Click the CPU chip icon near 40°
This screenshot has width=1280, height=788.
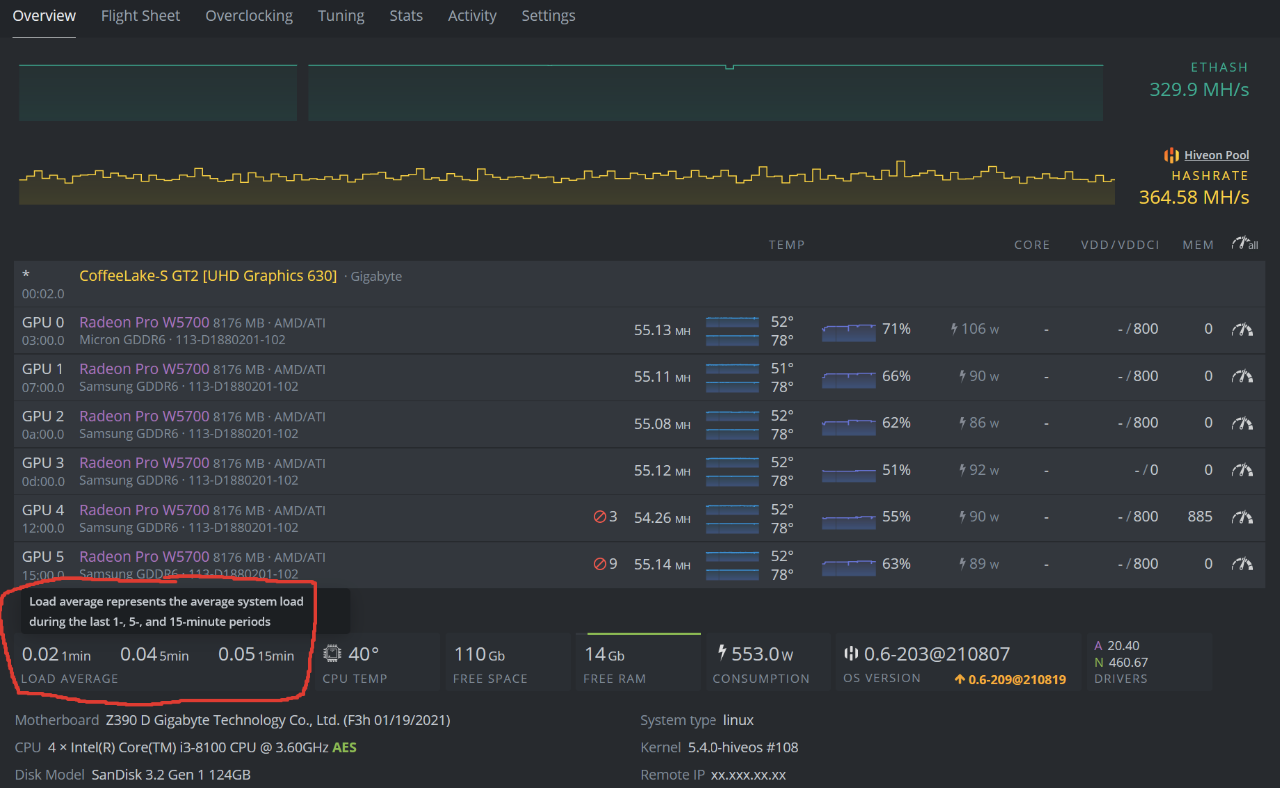point(332,654)
